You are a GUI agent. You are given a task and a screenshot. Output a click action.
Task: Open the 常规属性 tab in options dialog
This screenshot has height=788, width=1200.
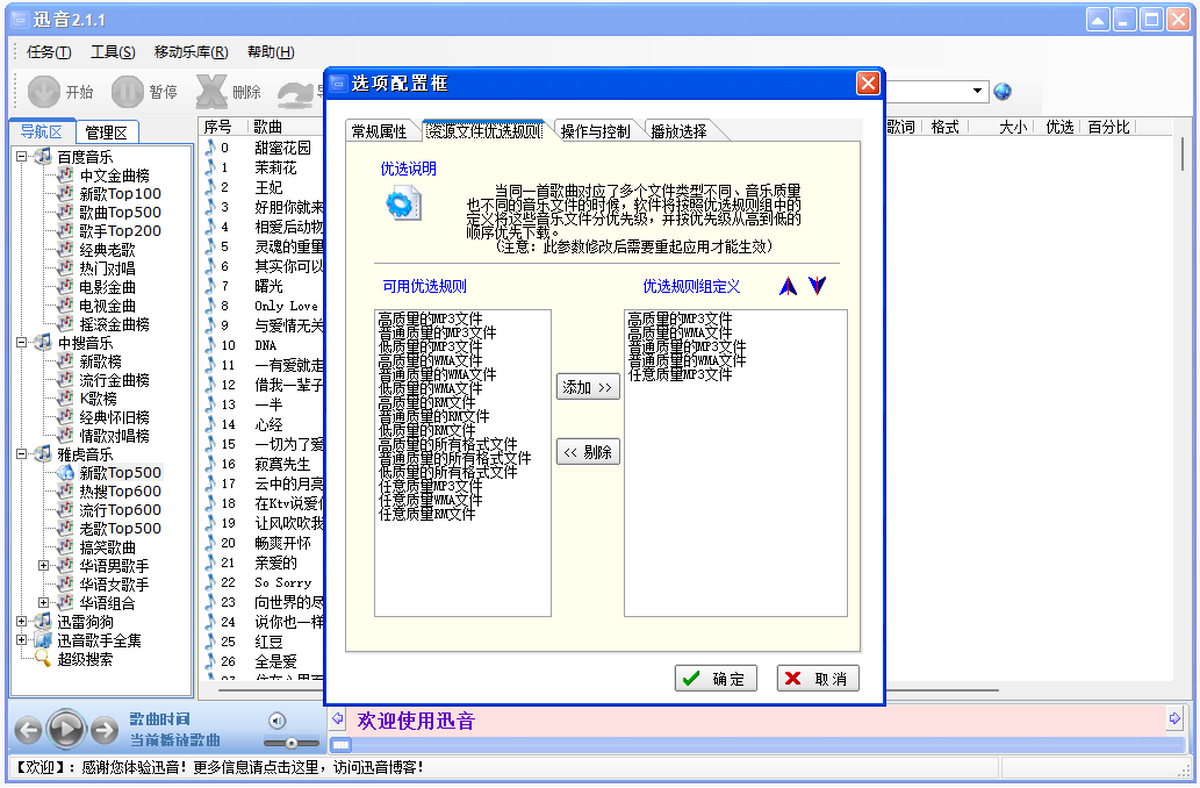(379, 131)
